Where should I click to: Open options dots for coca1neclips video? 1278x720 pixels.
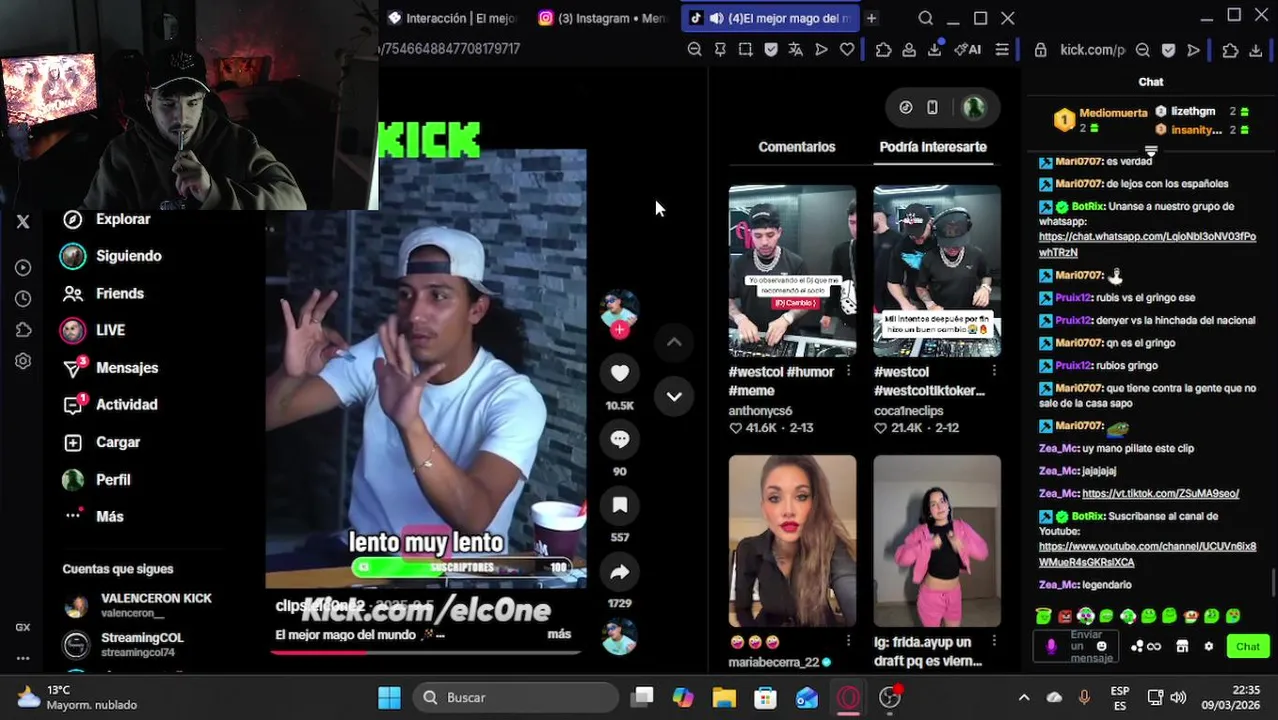(993, 371)
